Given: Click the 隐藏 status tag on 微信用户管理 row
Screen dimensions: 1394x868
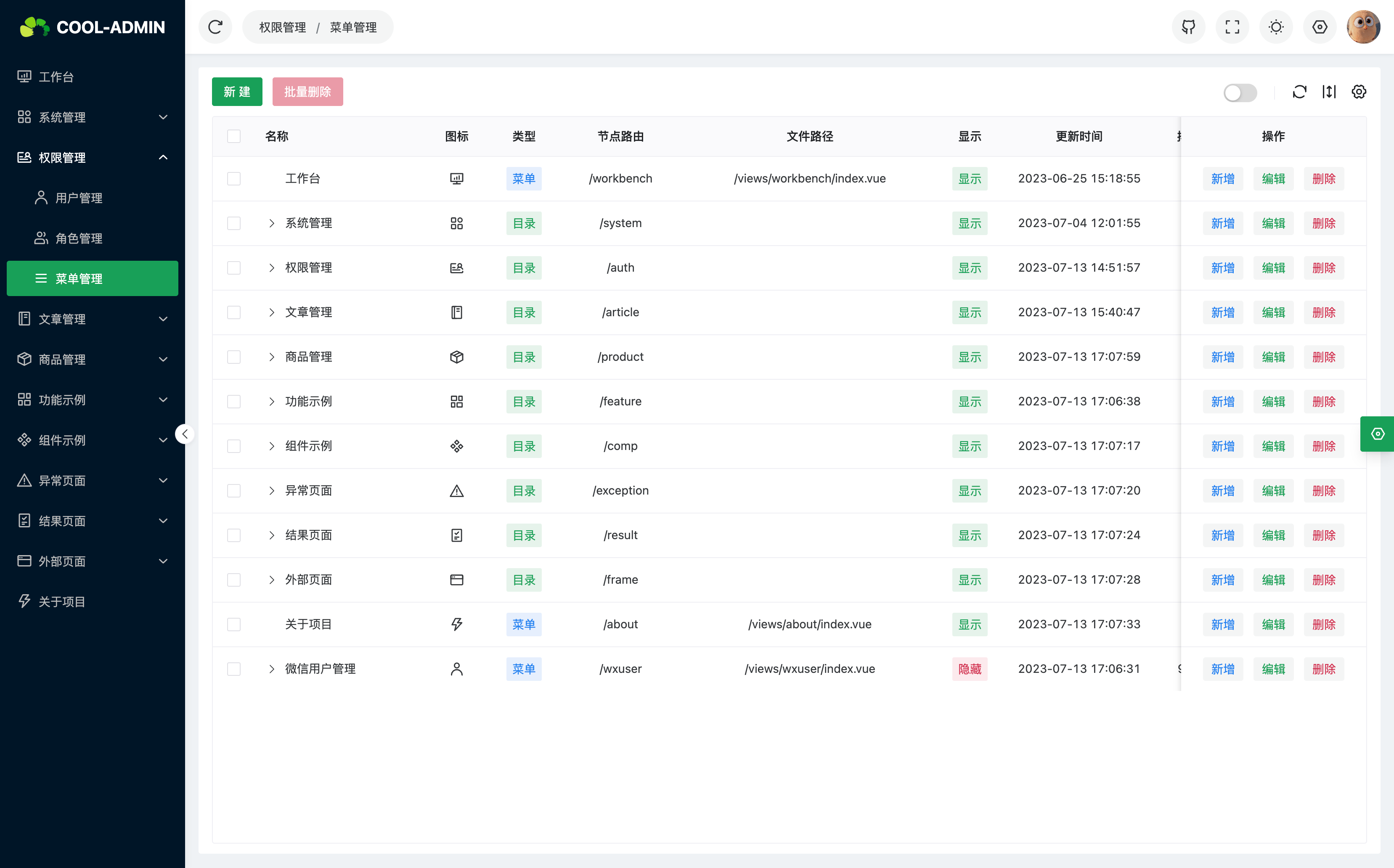Looking at the screenshot, I should click(970, 669).
